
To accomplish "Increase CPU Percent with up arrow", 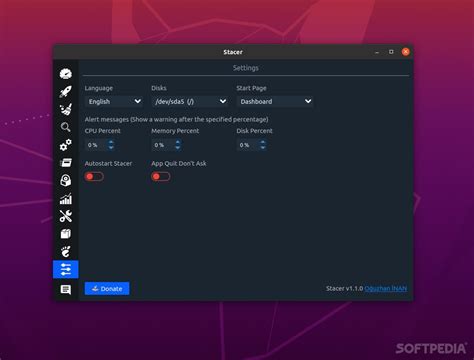I will tap(111, 142).
